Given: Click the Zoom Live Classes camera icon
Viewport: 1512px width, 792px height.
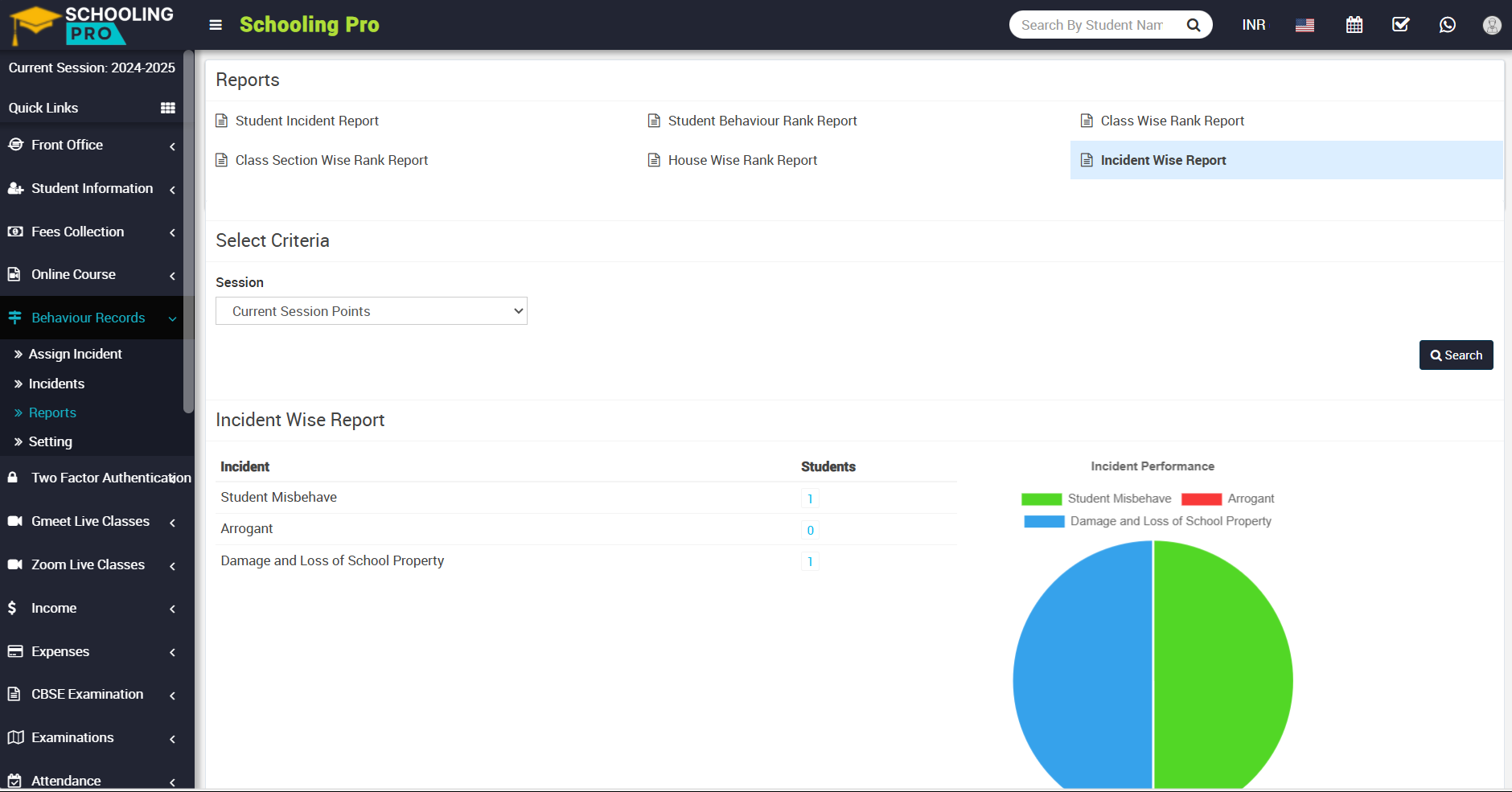Looking at the screenshot, I should click(x=15, y=564).
